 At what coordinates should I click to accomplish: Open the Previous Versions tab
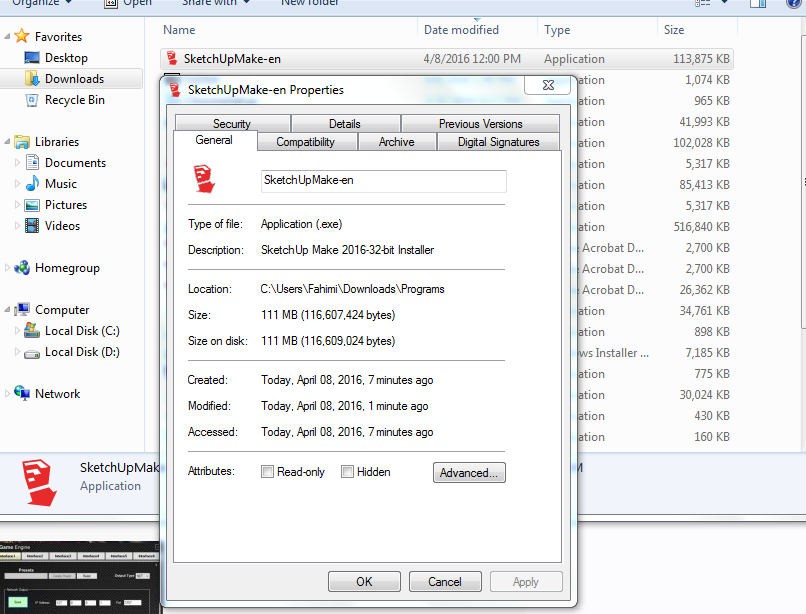pyautogui.click(x=481, y=123)
